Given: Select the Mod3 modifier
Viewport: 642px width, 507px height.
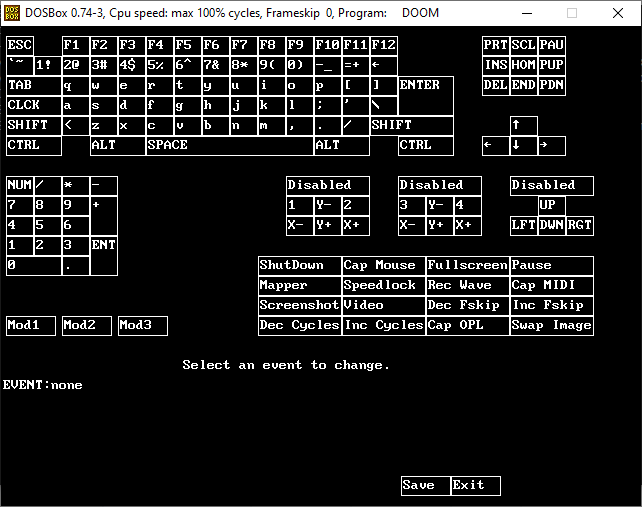Looking at the screenshot, I should coord(143,326).
